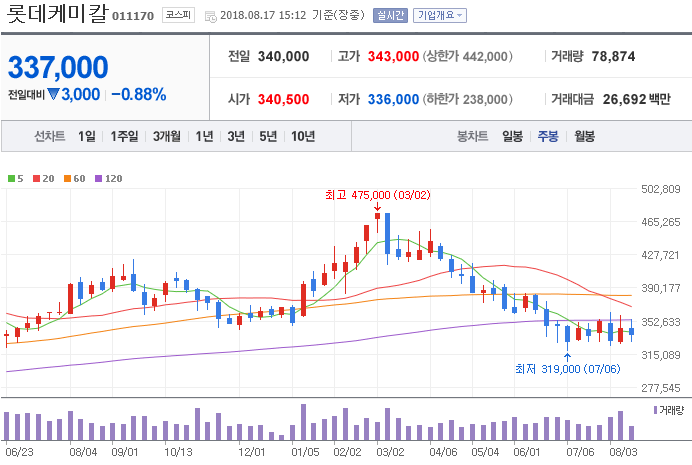
Task: Click the 07/06 date axis label
Action: click(580, 452)
